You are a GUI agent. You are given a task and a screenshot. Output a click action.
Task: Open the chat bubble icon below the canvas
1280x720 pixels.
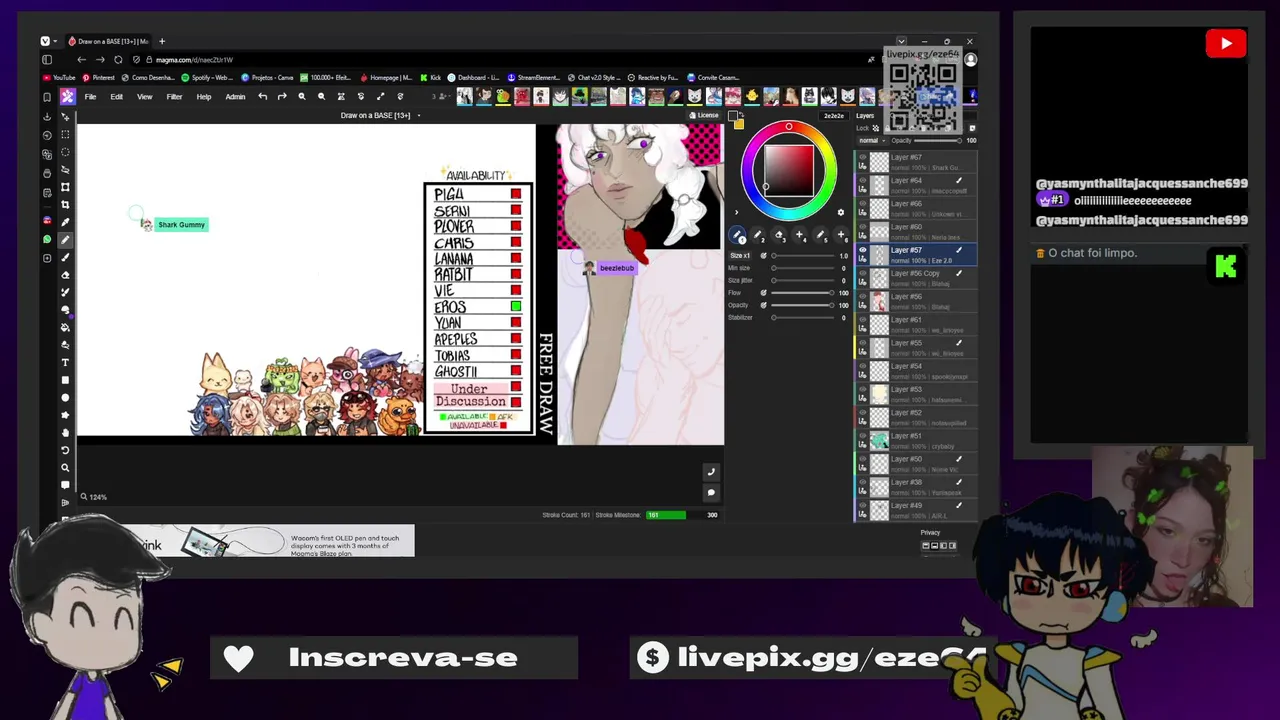point(711,492)
